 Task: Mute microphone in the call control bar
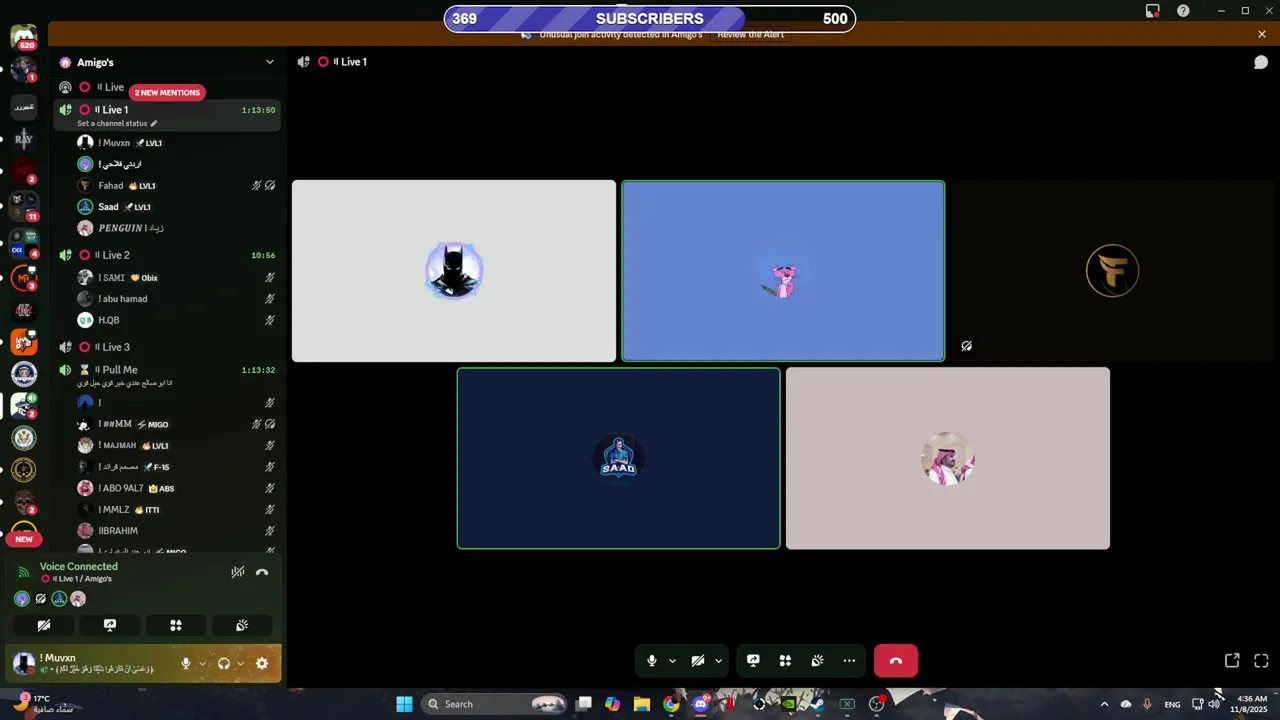[652, 661]
